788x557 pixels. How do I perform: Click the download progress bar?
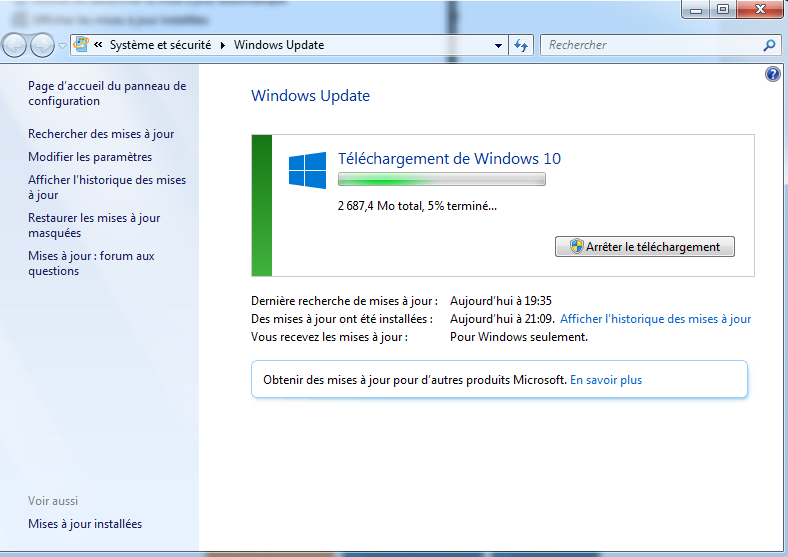coord(442,179)
